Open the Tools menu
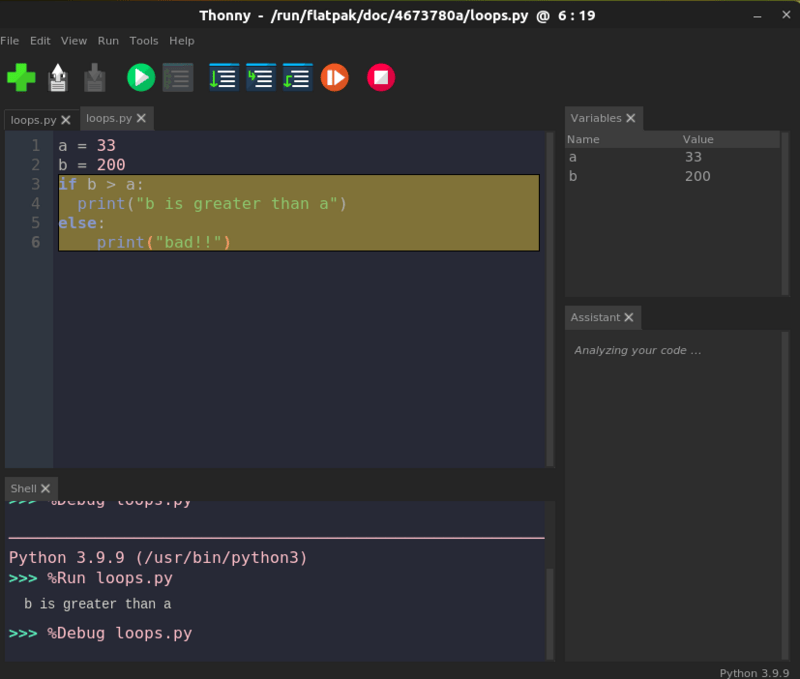 click(144, 41)
